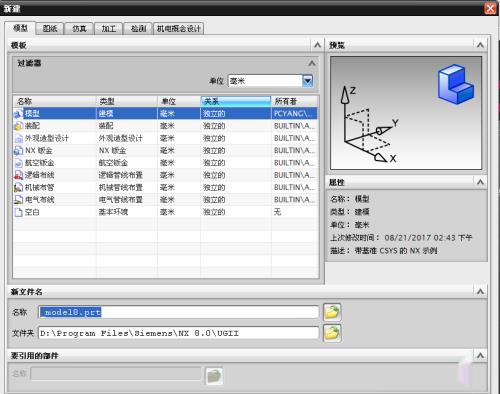Open the browse folder icon beside the 文件夹 path field
Image resolution: width=500 pixels, height=394 pixels.
click(332, 333)
